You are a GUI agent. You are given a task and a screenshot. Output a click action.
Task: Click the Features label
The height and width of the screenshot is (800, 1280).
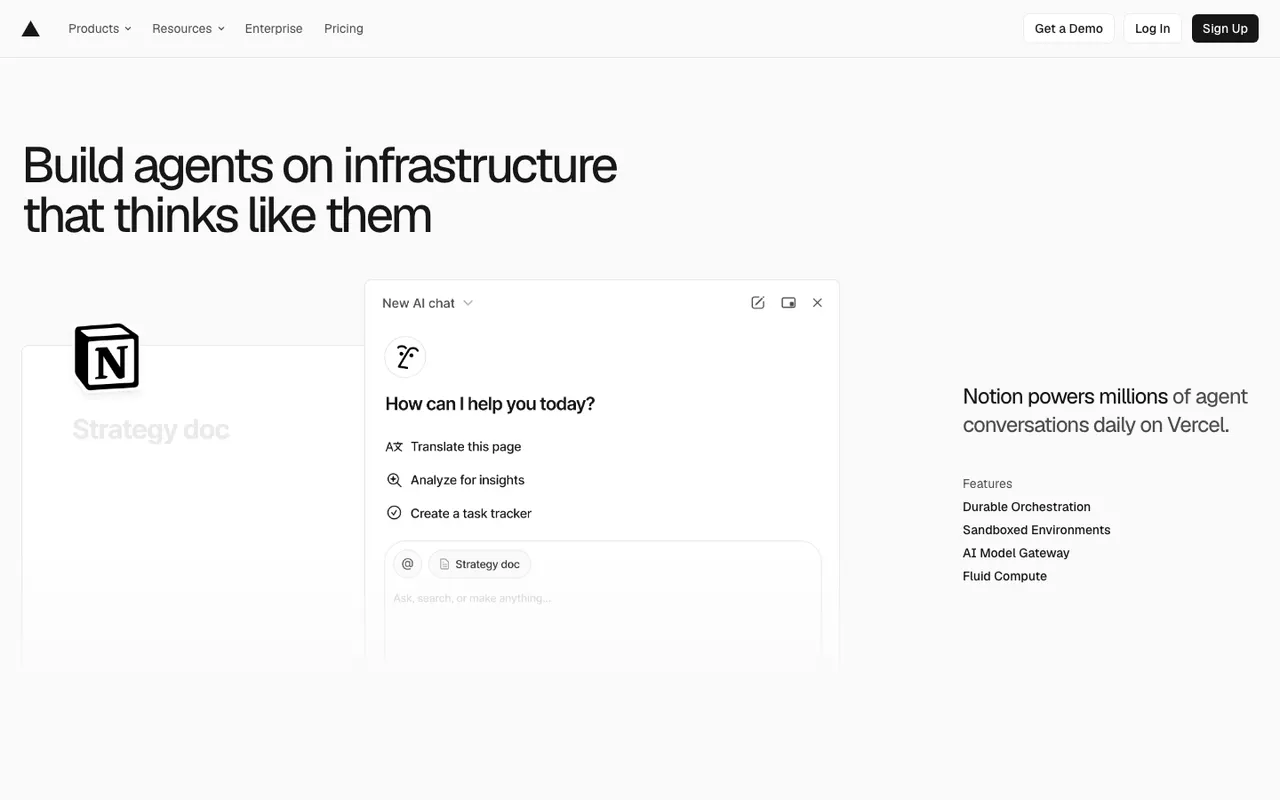(x=988, y=484)
